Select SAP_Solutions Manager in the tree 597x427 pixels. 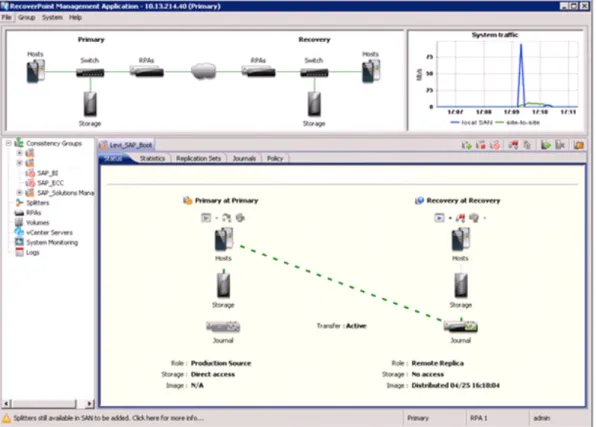coord(65,193)
